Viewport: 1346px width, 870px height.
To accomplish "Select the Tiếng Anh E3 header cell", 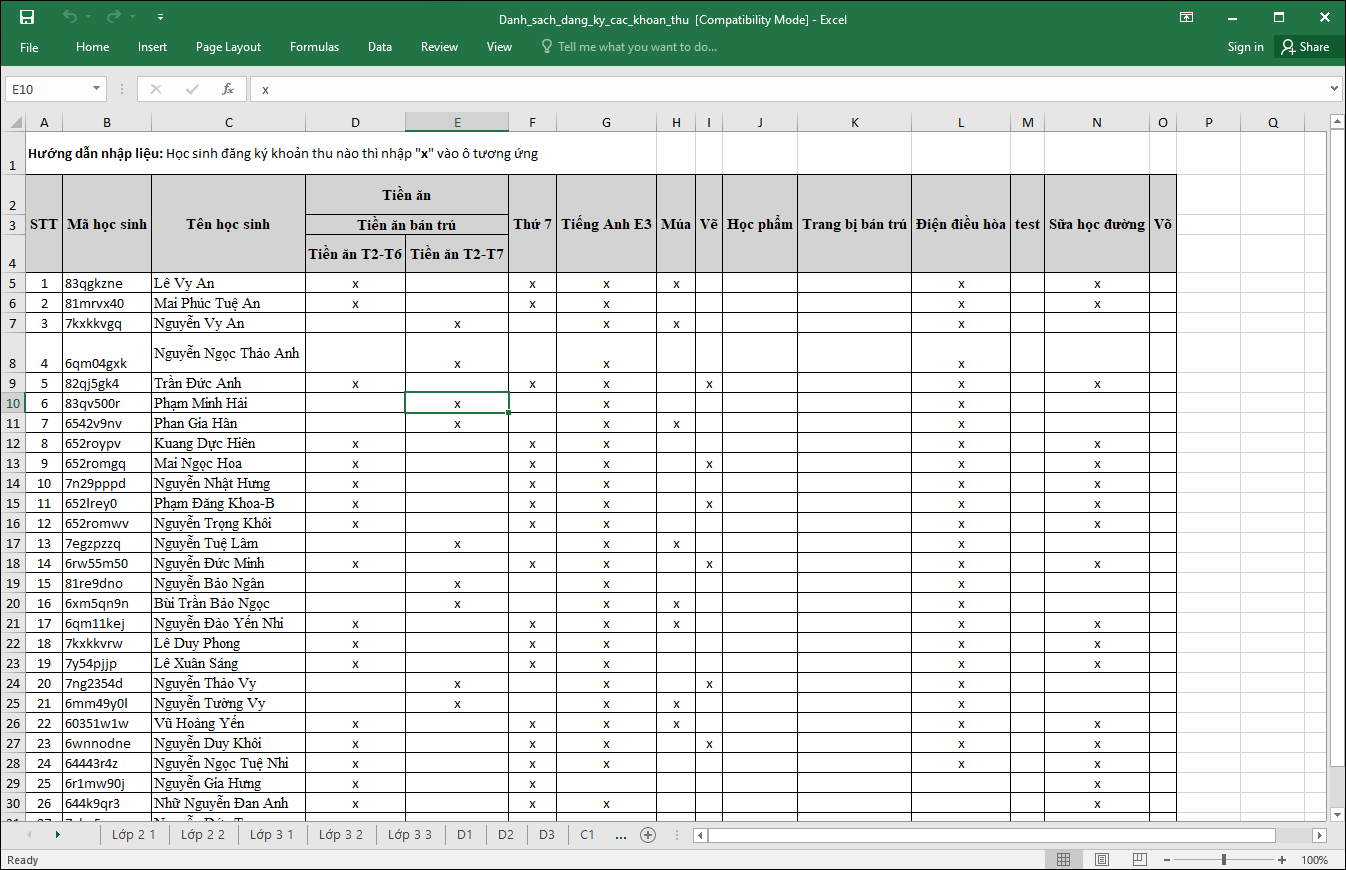I will pos(606,224).
